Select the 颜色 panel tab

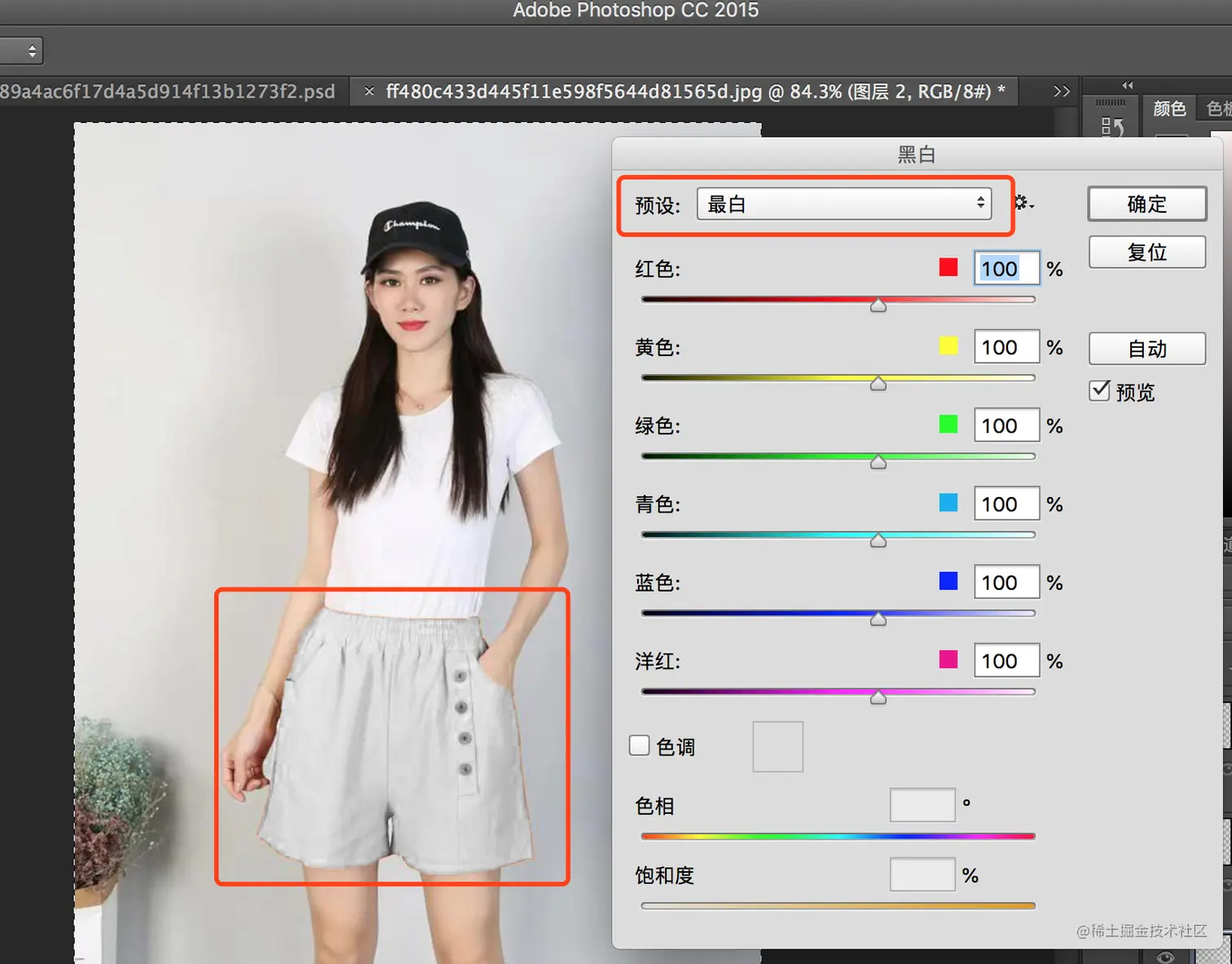pyautogui.click(x=1169, y=108)
